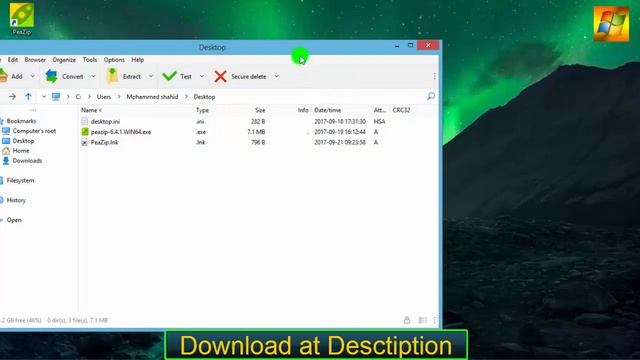Click the sidebar three-dot handle
Screen dimensions: 640x360
pyautogui.click(x=33, y=110)
